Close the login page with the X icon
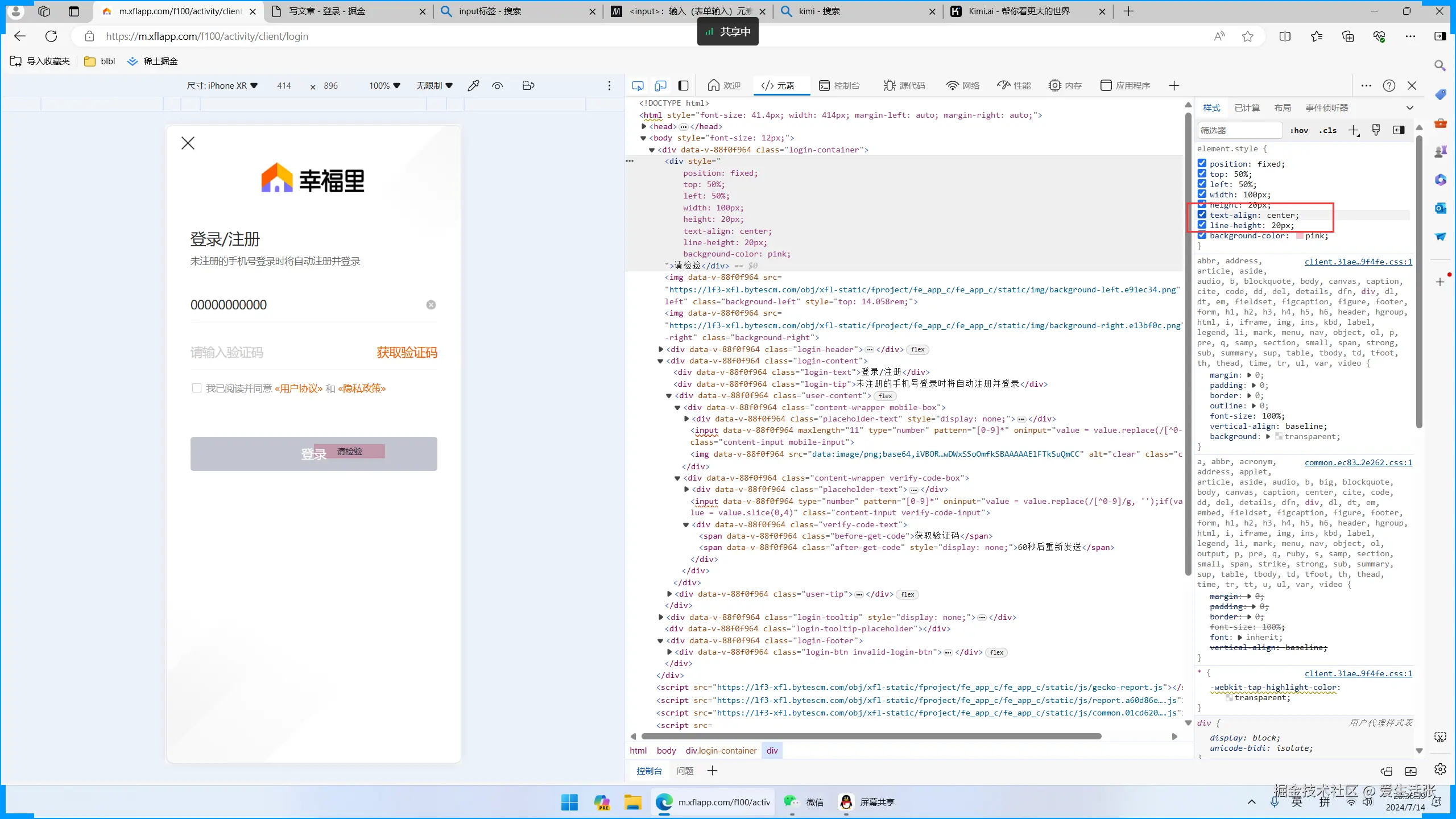This screenshot has width=1456, height=819. coord(188,143)
